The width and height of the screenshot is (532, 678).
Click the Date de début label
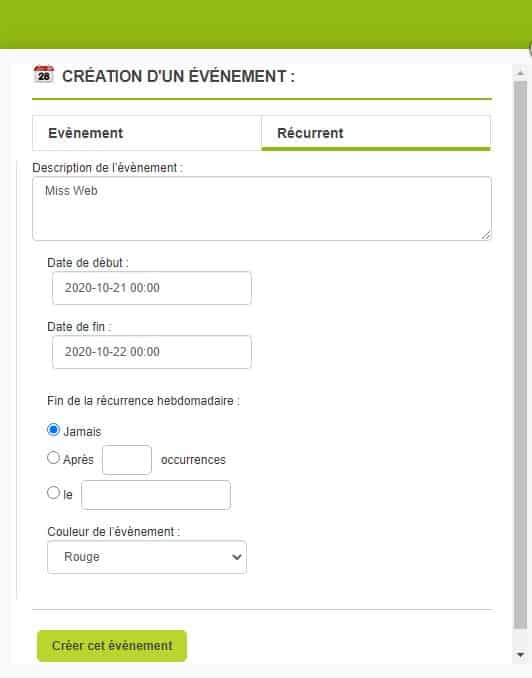(88, 262)
